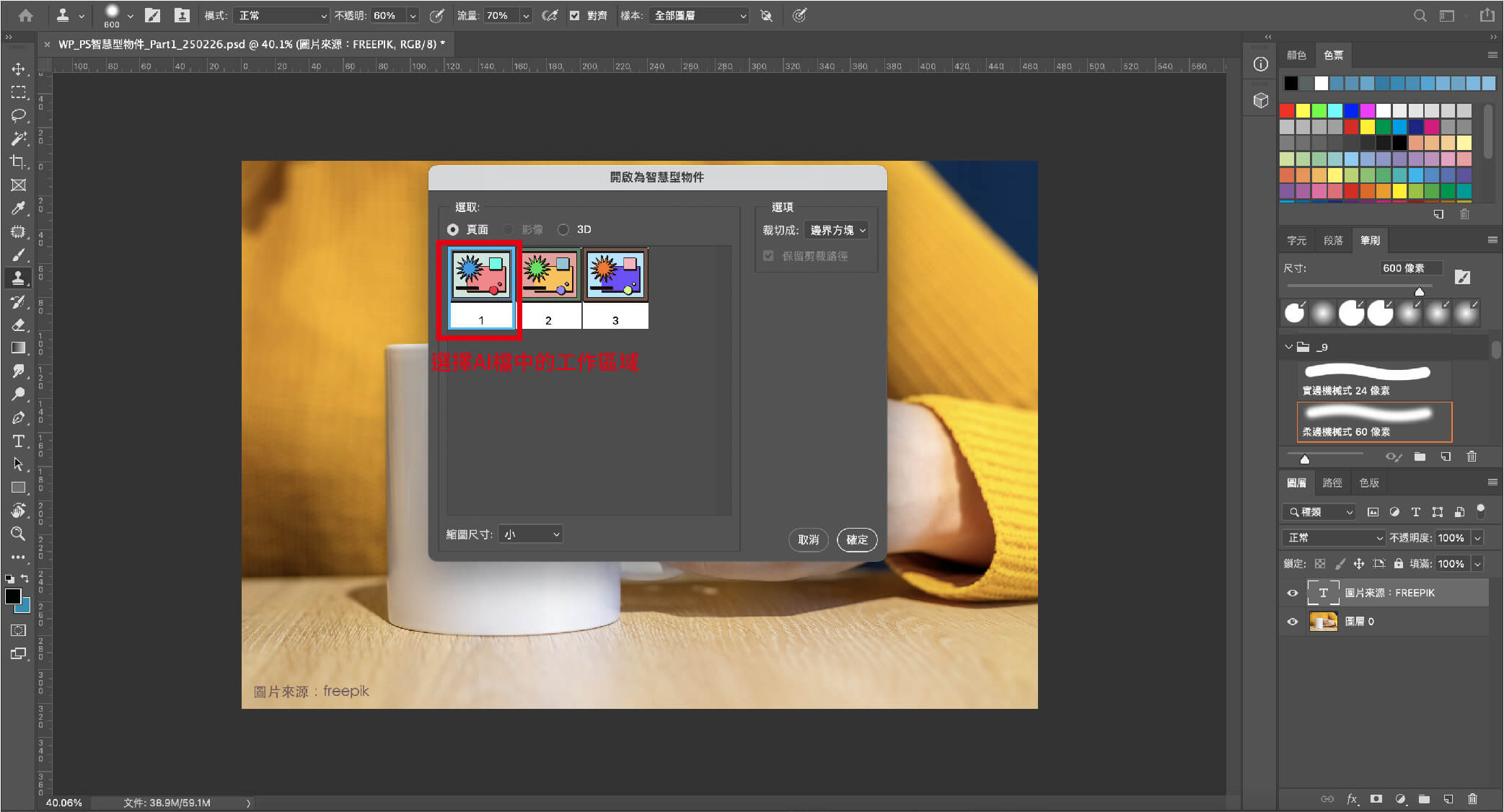Pick the red color swatch
Image resolution: width=1504 pixels, height=812 pixels.
click(1287, 110)
